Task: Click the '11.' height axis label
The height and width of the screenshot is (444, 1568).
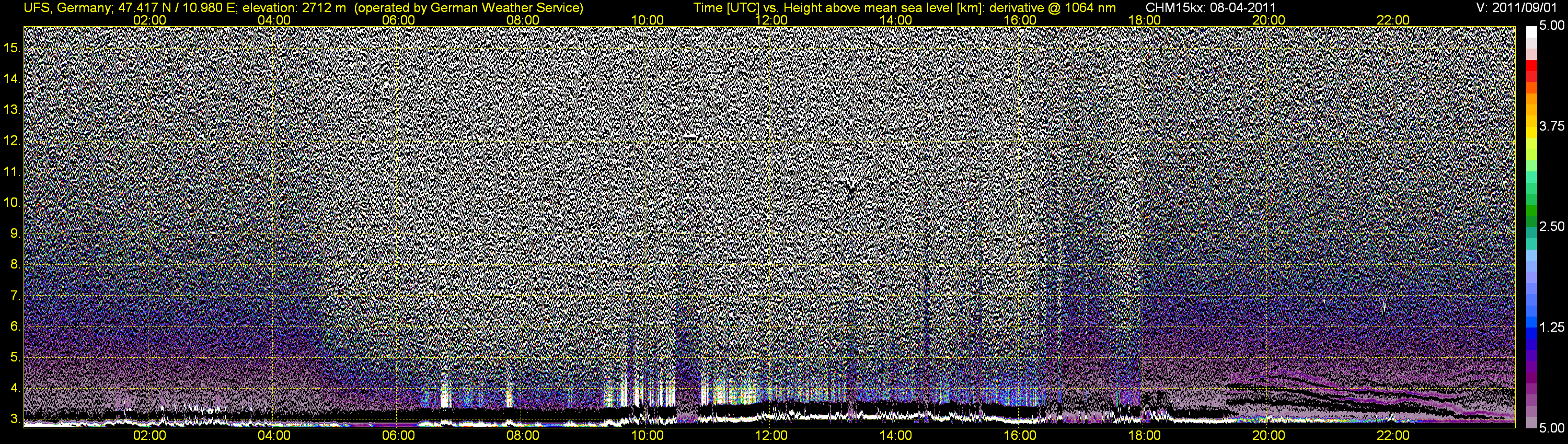Action: (x=12, y=172)
